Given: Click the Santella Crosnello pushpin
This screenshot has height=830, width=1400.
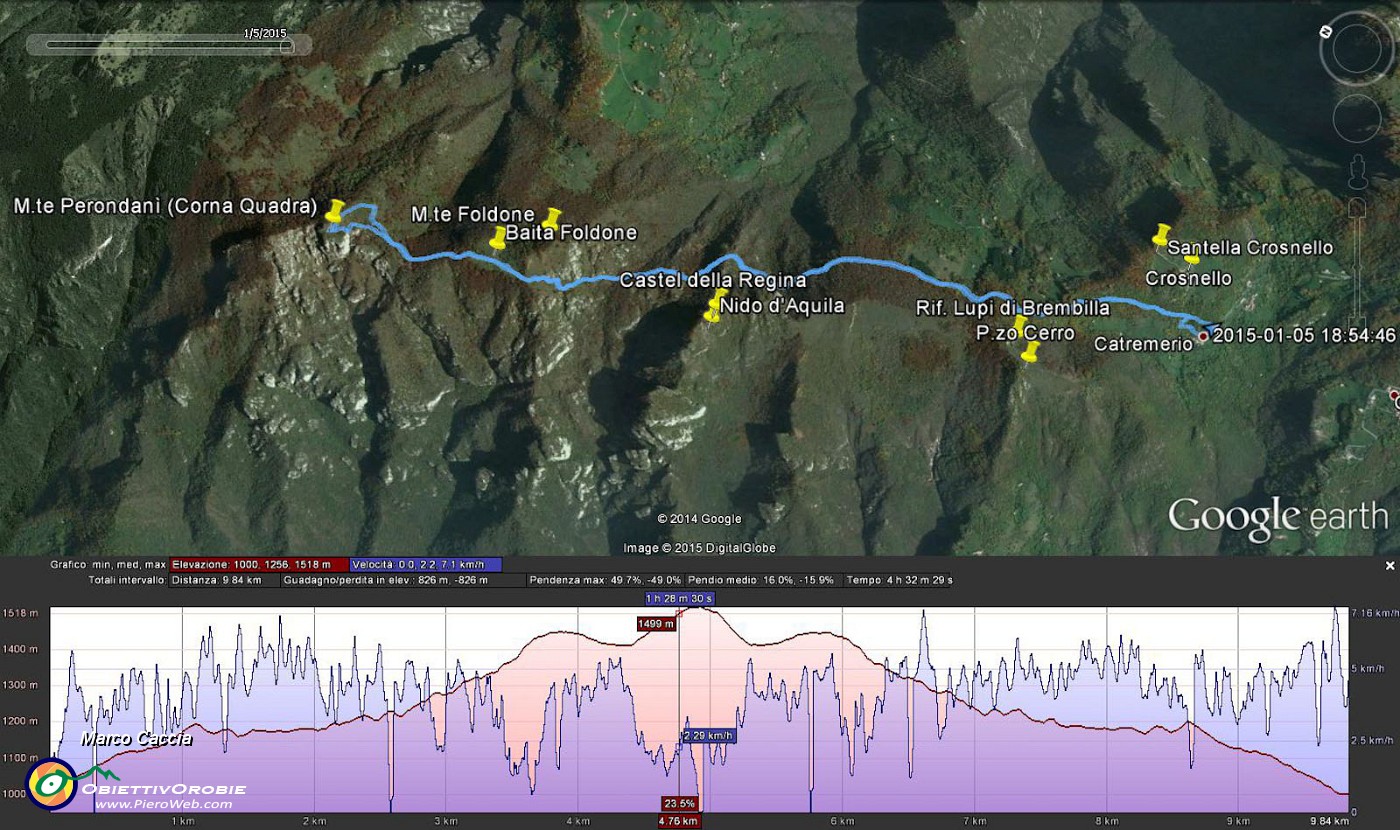Looking at the screenshot, I should tap(1160, 235).
